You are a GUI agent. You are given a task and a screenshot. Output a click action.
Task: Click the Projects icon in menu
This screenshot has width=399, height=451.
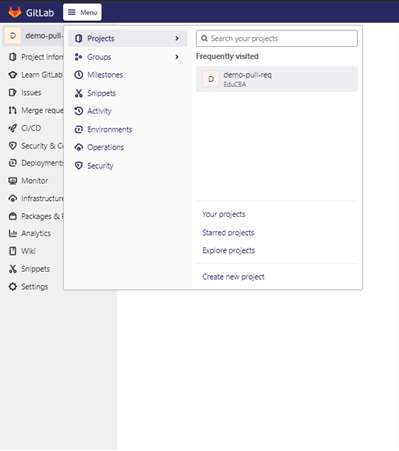pyautogui.click(x=79, y=39)
